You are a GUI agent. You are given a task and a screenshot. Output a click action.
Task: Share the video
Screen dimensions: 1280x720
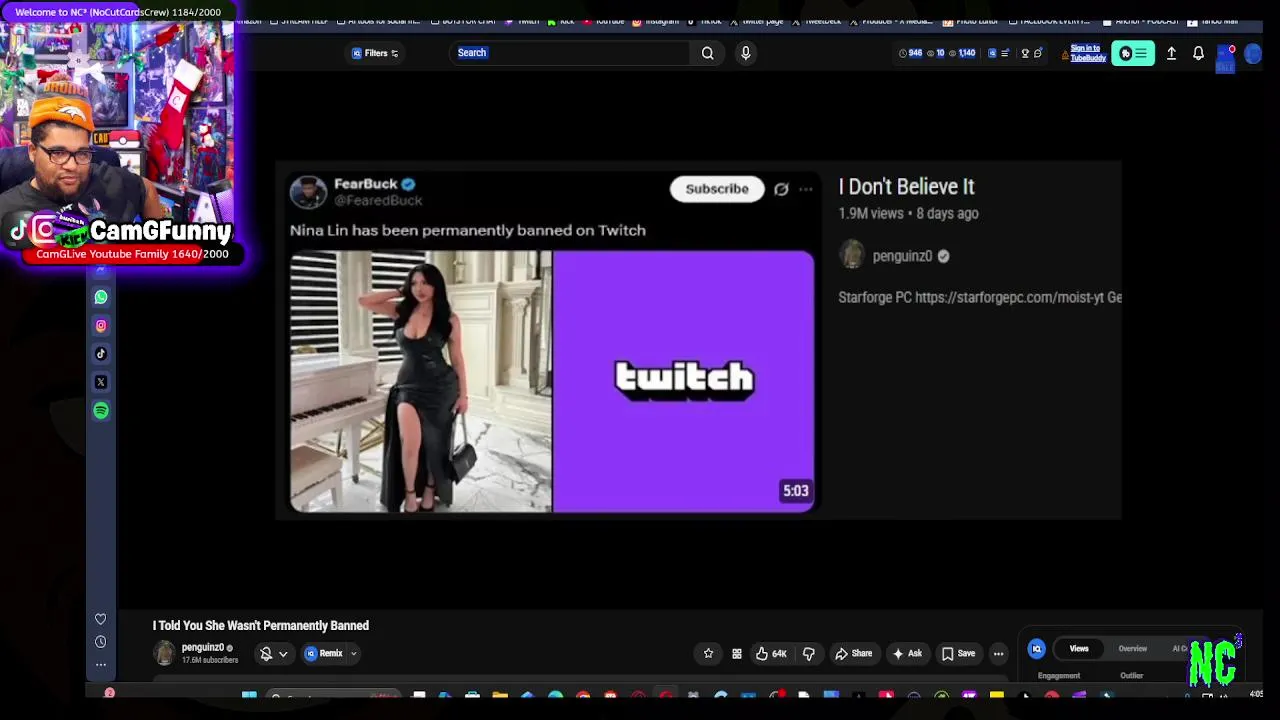(x=853, y=653)
